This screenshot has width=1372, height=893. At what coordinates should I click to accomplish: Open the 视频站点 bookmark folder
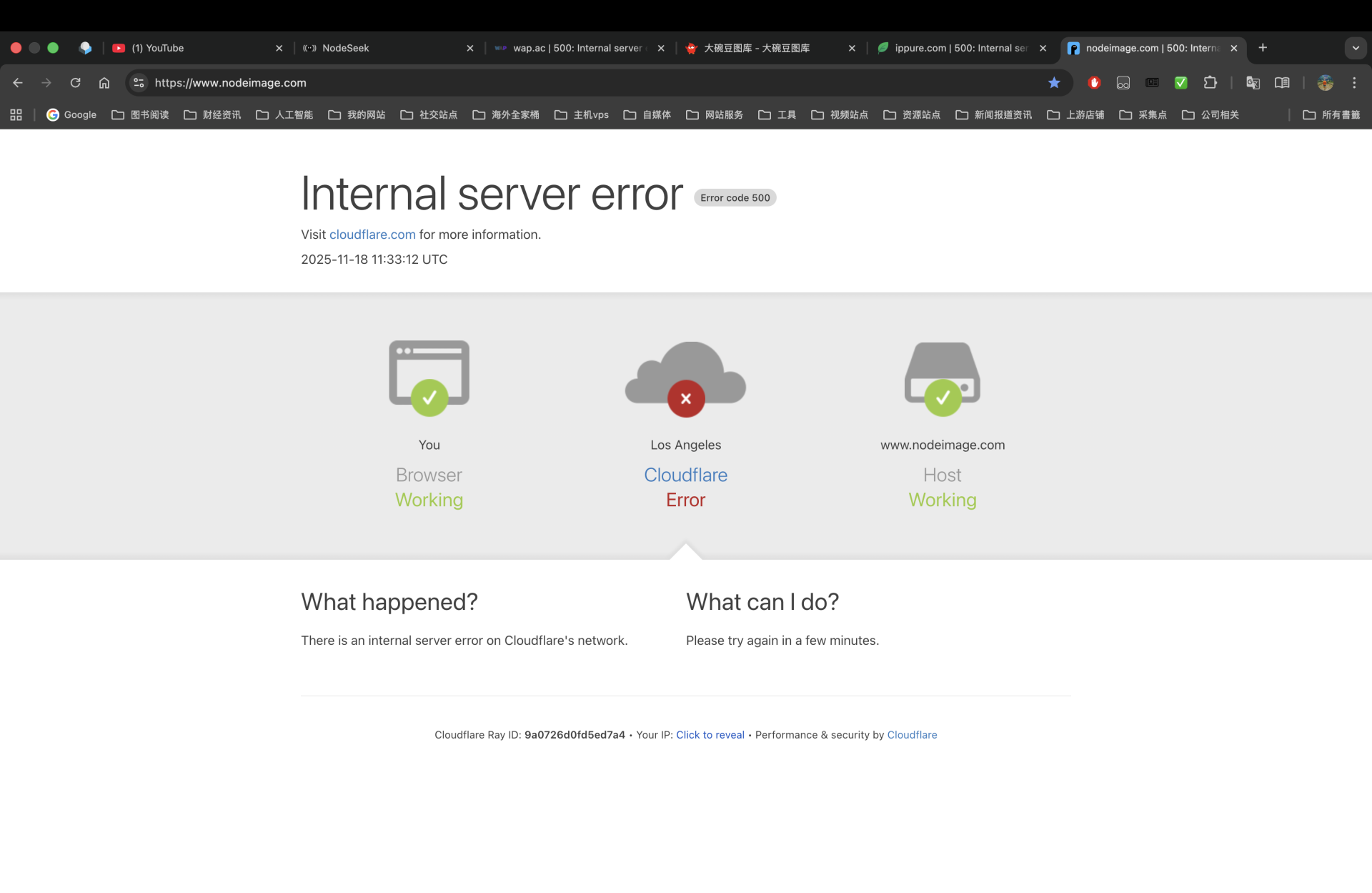click(x=840, y=114)
